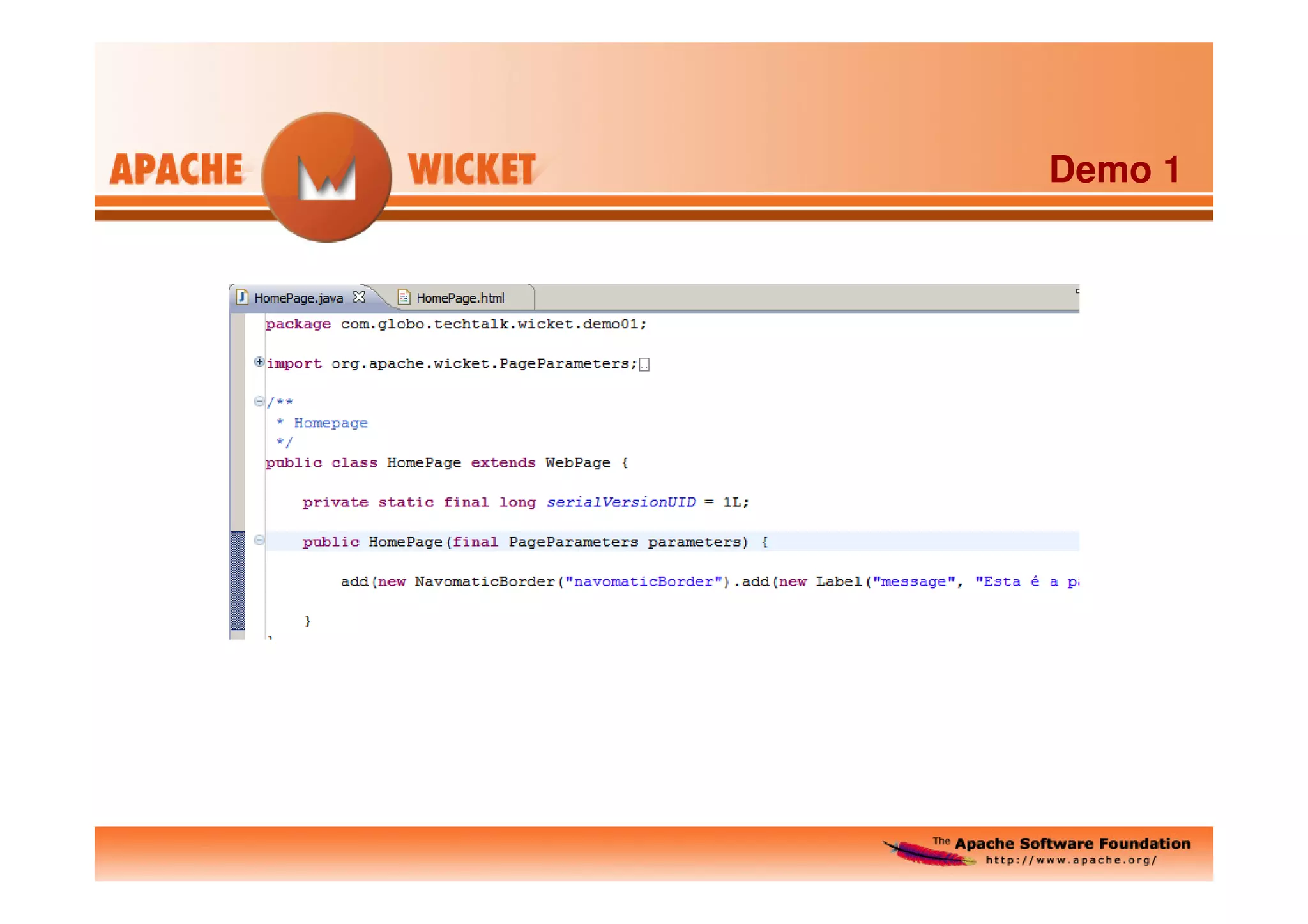The height and width of the screenshot is (924, 1308).
Task: Switch to the HomePage.java editor tab
Action: coord(298,298)
